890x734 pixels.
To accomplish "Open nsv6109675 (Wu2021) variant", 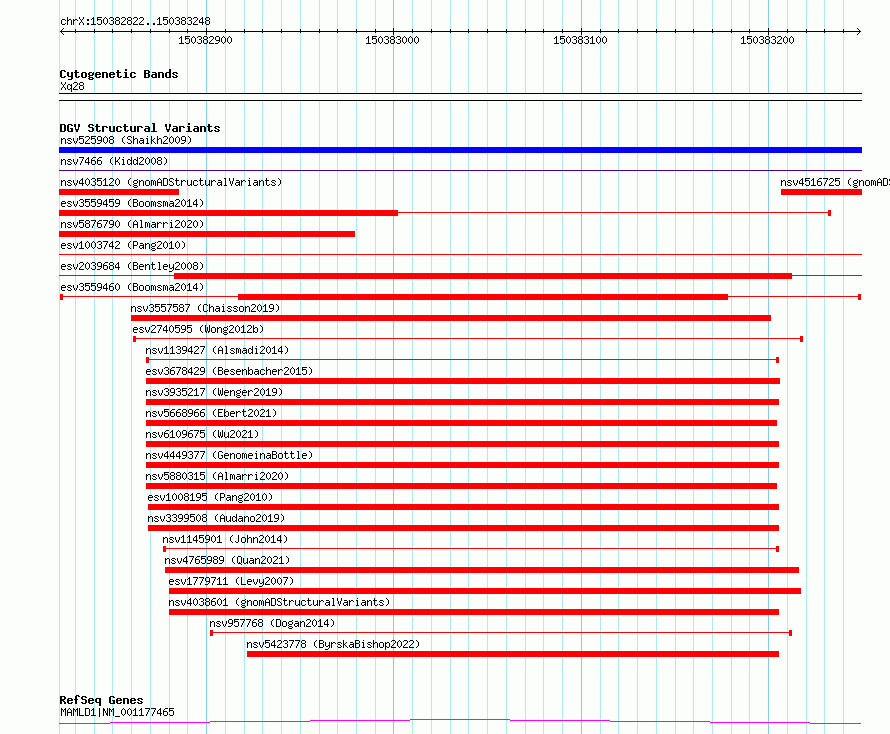I will click(x=202, y=434).
